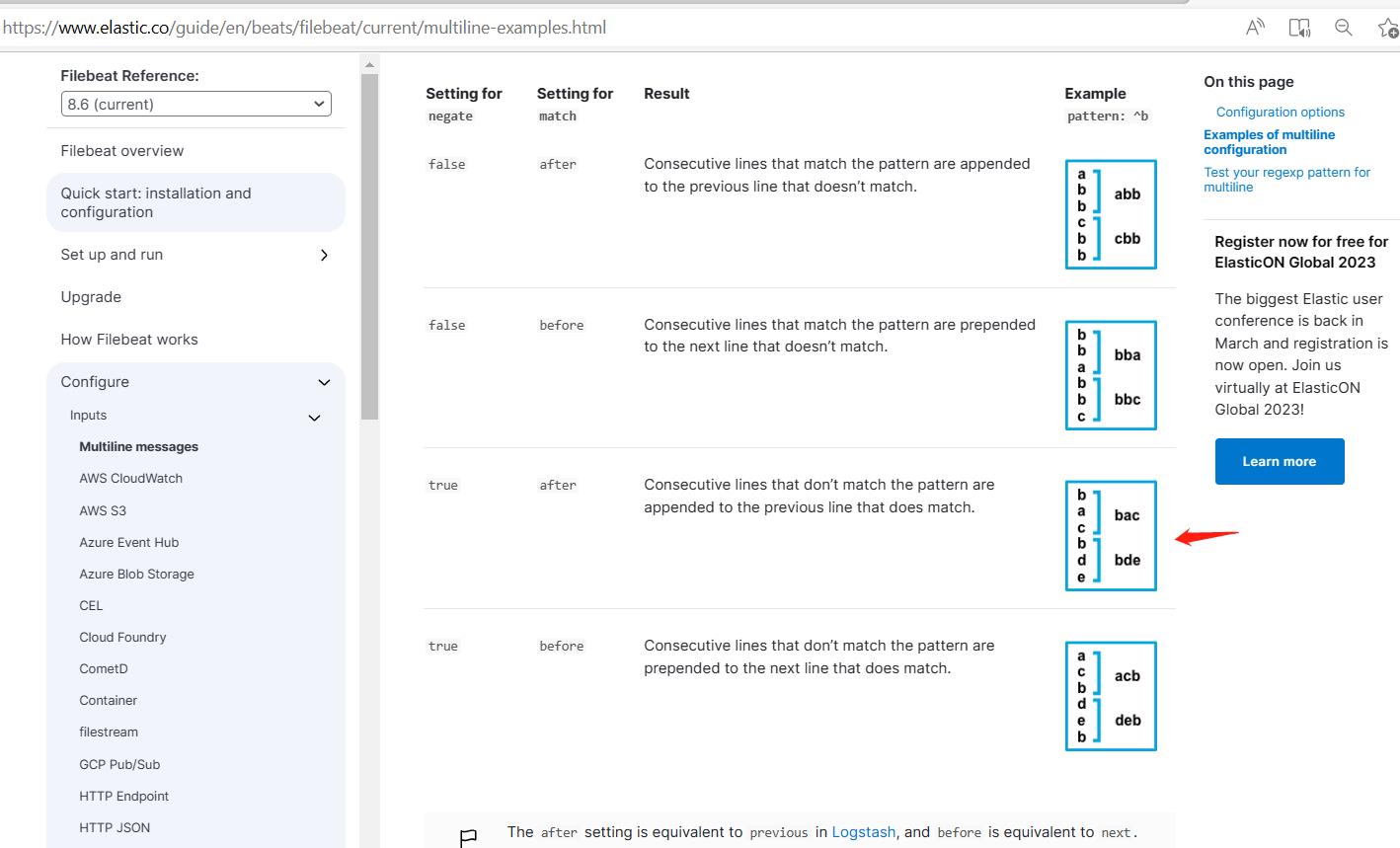This screenshot has height=848, width=1400.
Task: Open Cloud Foundry input page
Action: click(122, 637)
